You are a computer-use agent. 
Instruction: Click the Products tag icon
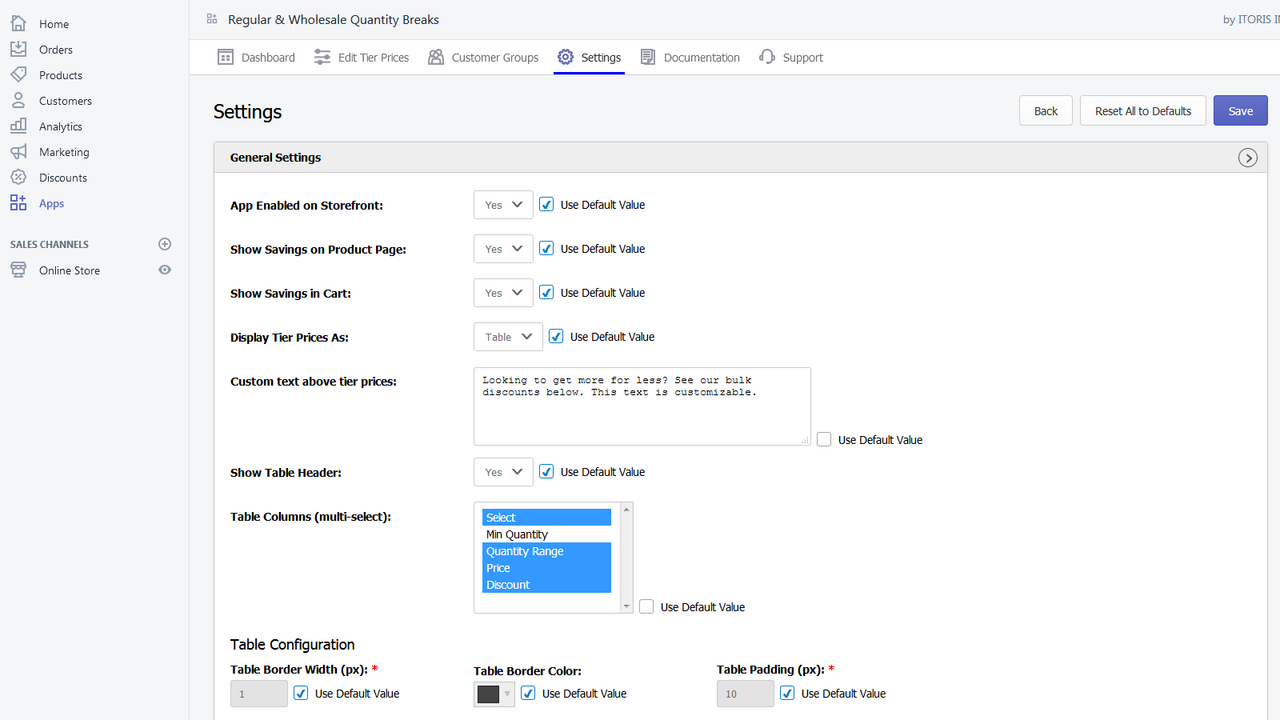coord(18,75)
